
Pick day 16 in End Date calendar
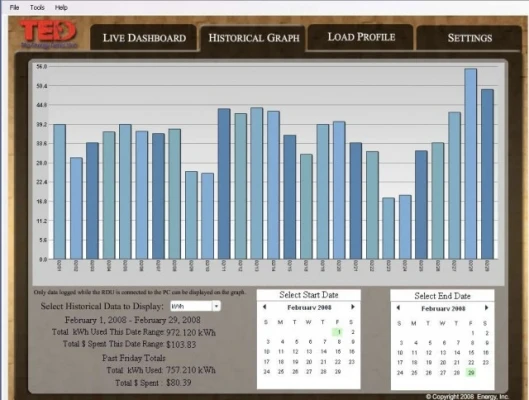pos(485,353)
